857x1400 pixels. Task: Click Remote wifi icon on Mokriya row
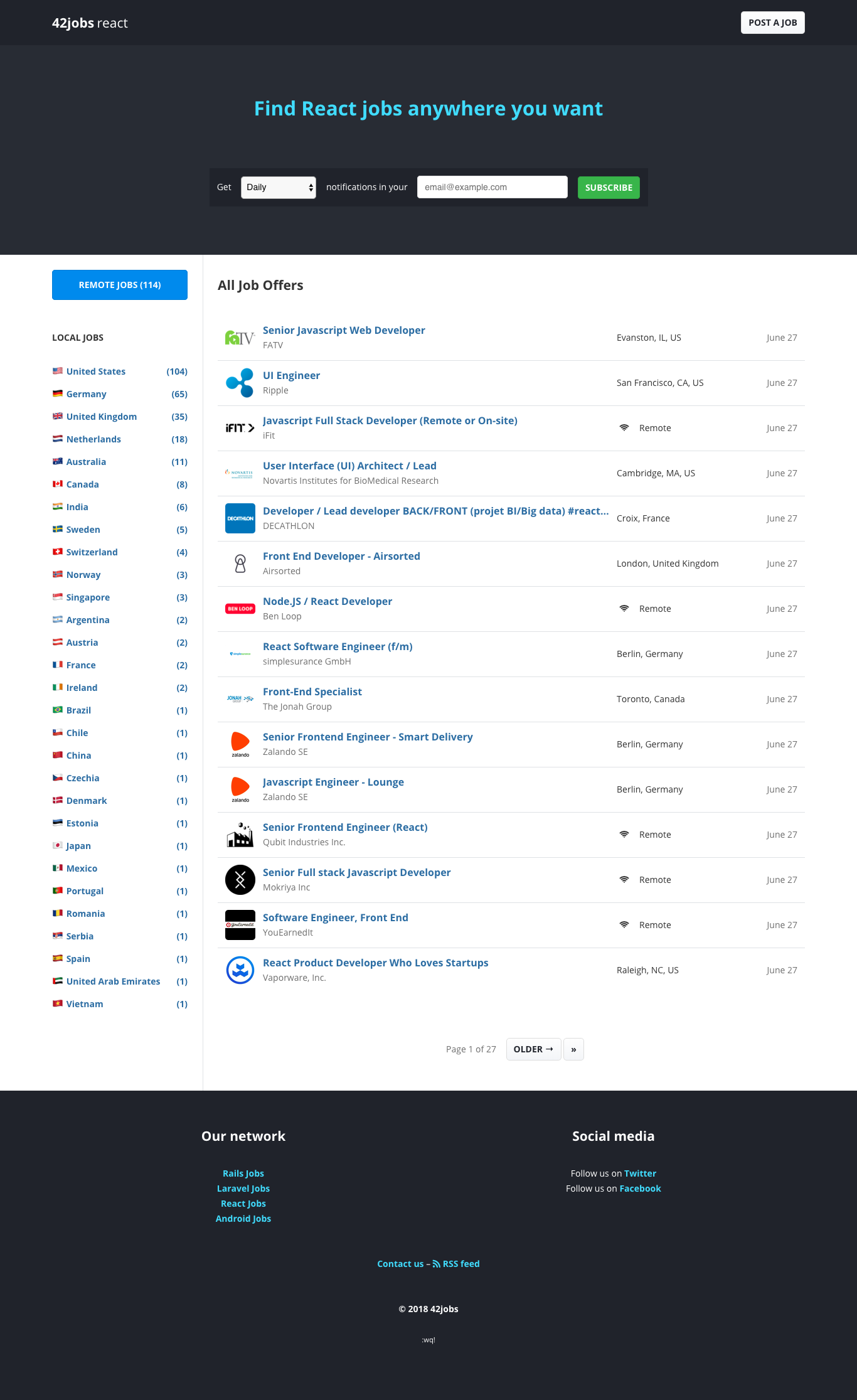point(624,879)
